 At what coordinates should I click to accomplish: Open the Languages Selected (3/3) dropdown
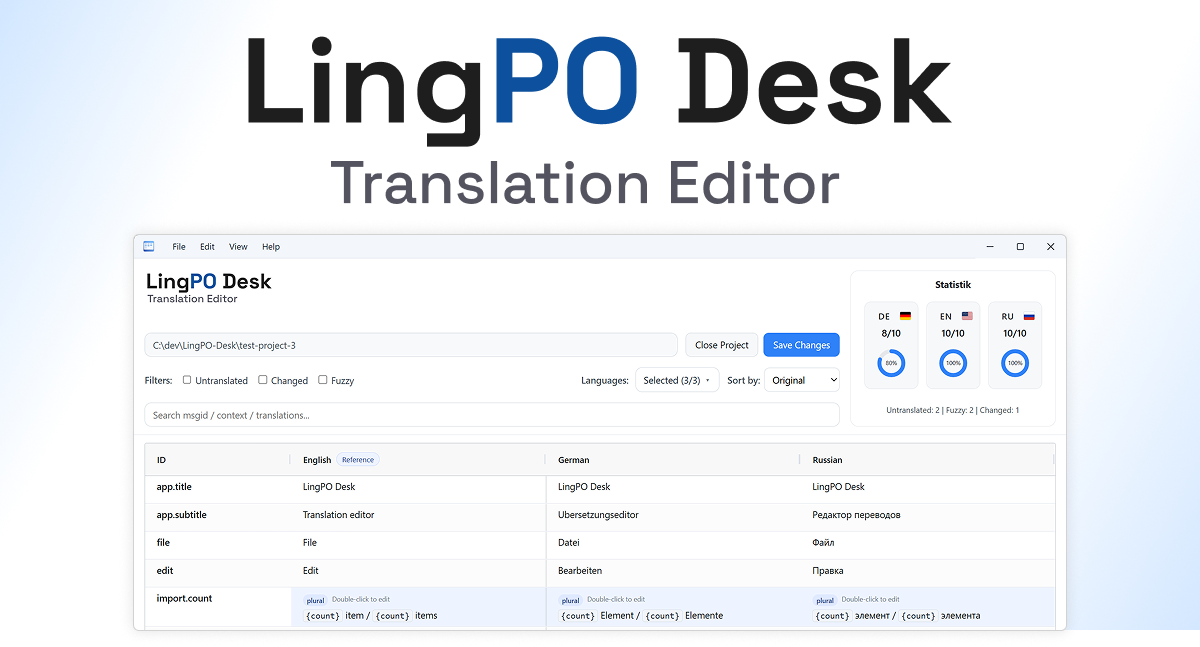[x=677, y=380]
